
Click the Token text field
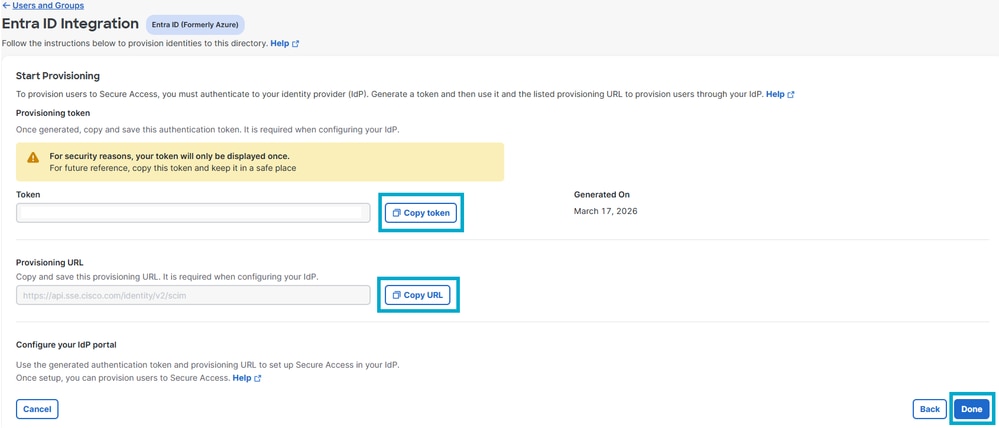193,213
